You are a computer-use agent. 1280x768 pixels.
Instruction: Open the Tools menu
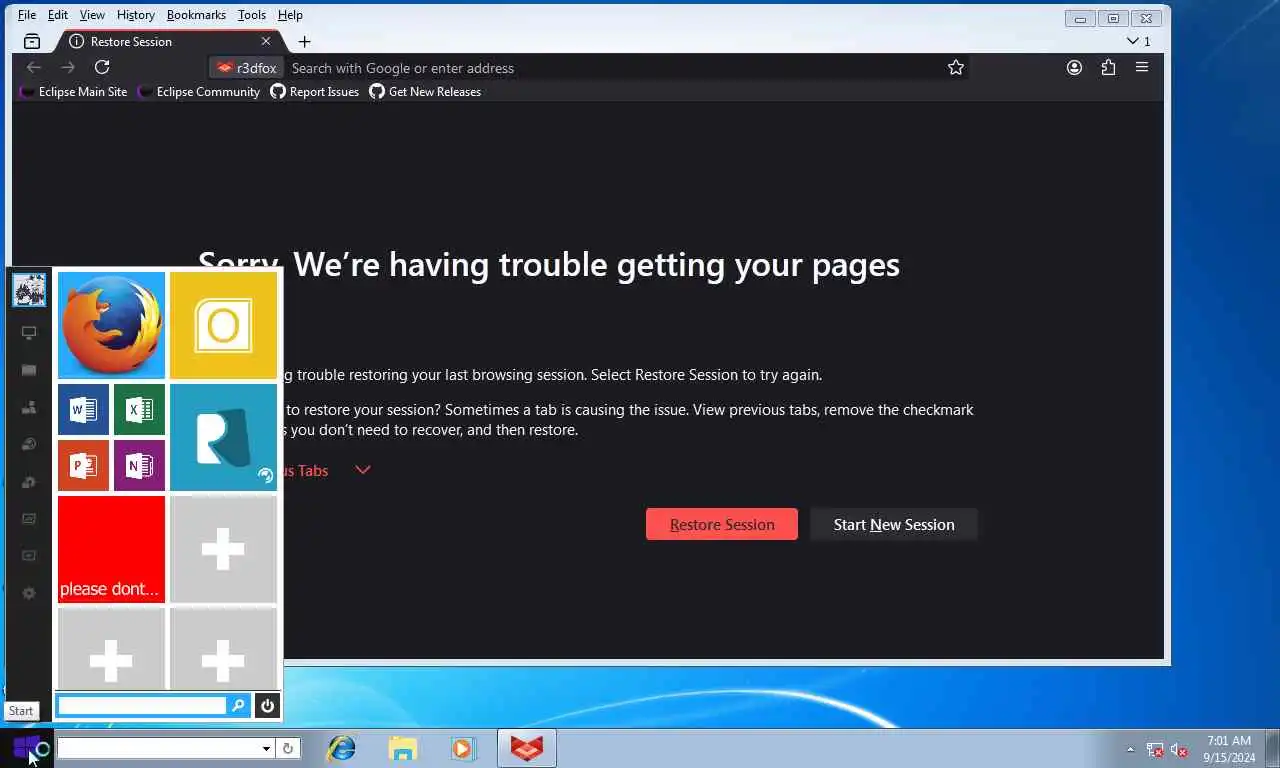point(252,15)
